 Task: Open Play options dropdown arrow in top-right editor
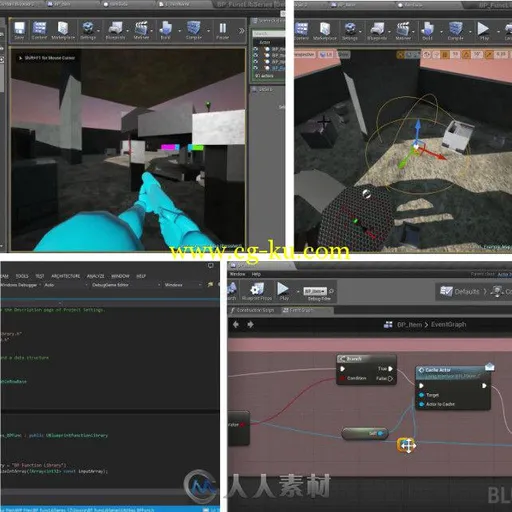coord(498,32)
